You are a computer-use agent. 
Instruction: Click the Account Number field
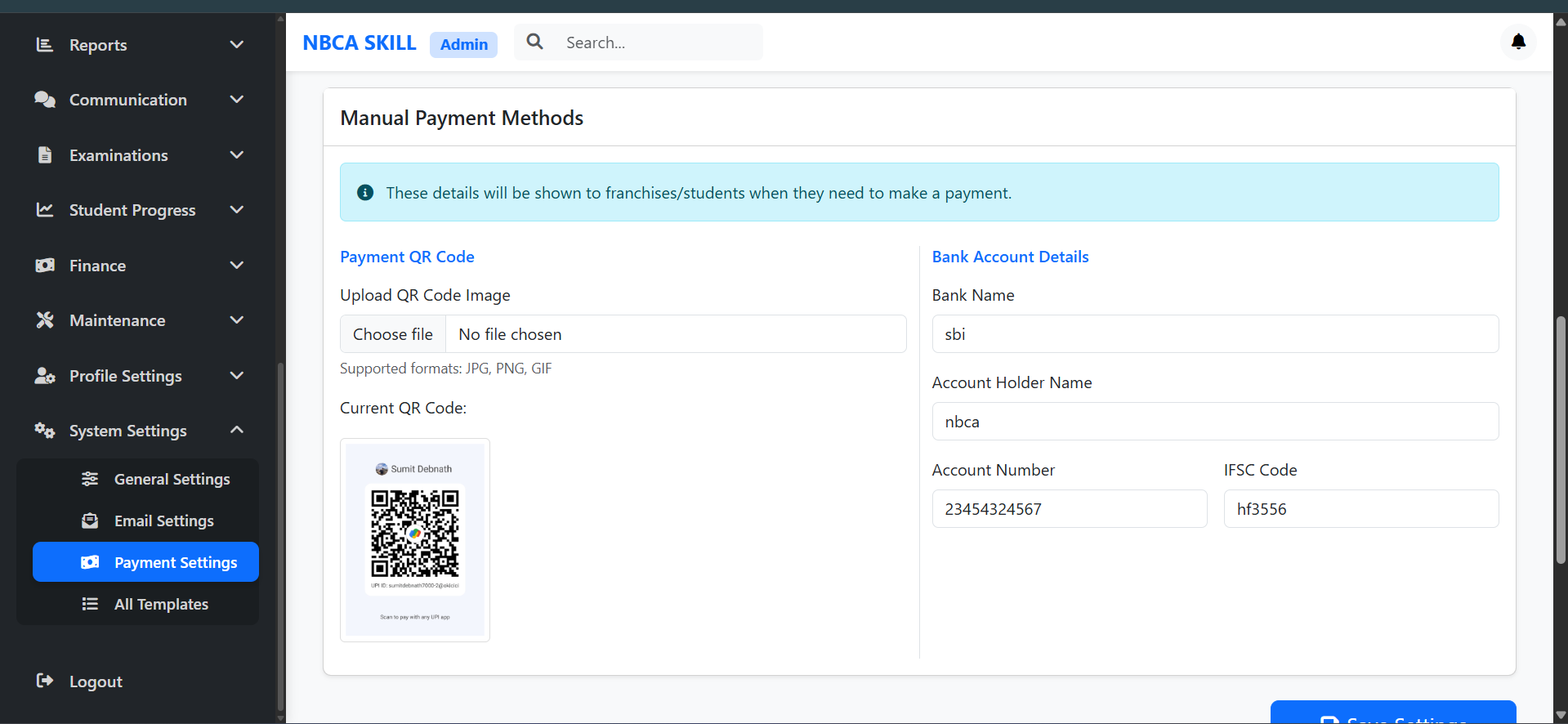click(1070, 509)
